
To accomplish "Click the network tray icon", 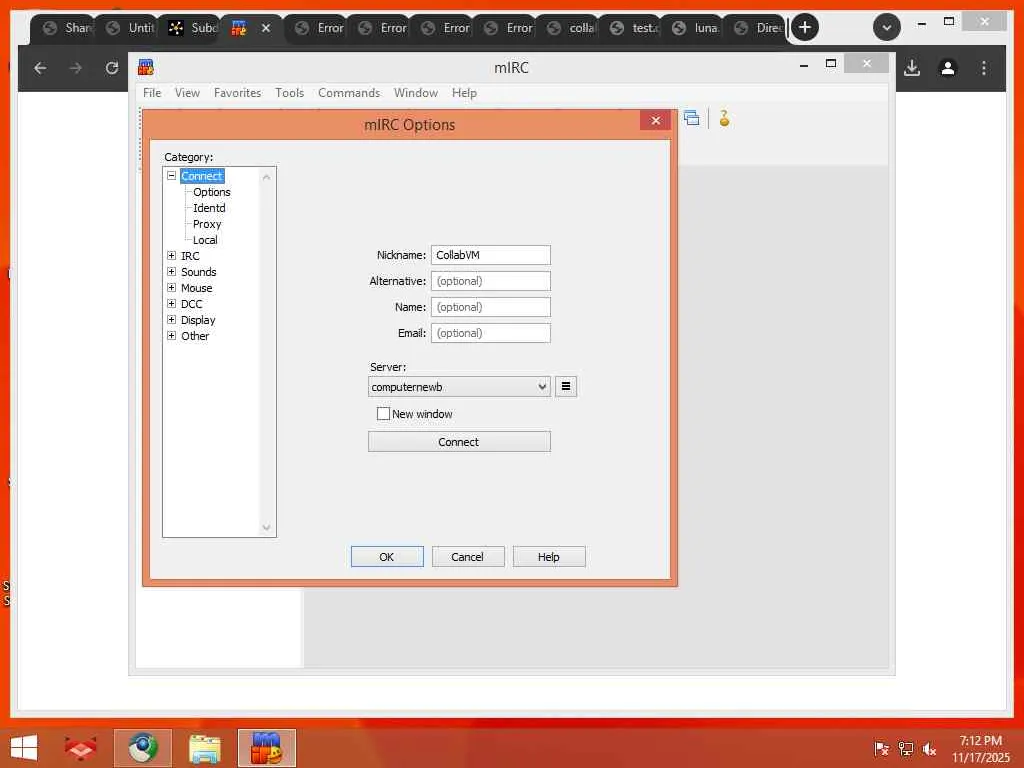I will tap(905, 749).
